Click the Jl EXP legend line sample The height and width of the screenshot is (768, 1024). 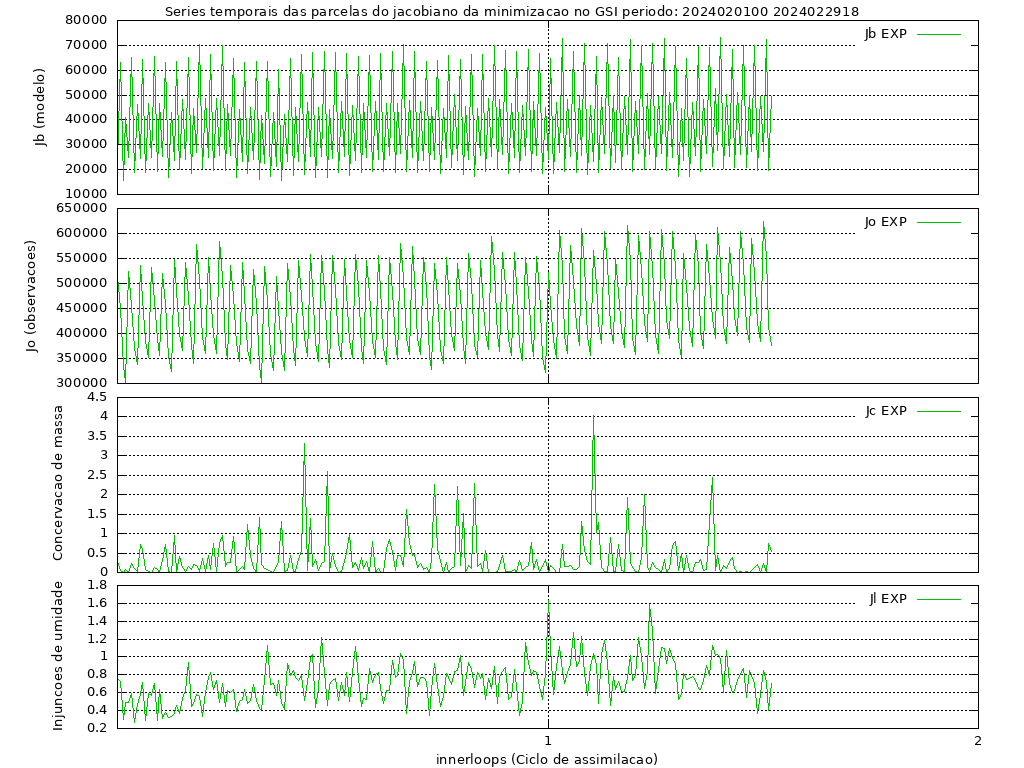(938, 599)
